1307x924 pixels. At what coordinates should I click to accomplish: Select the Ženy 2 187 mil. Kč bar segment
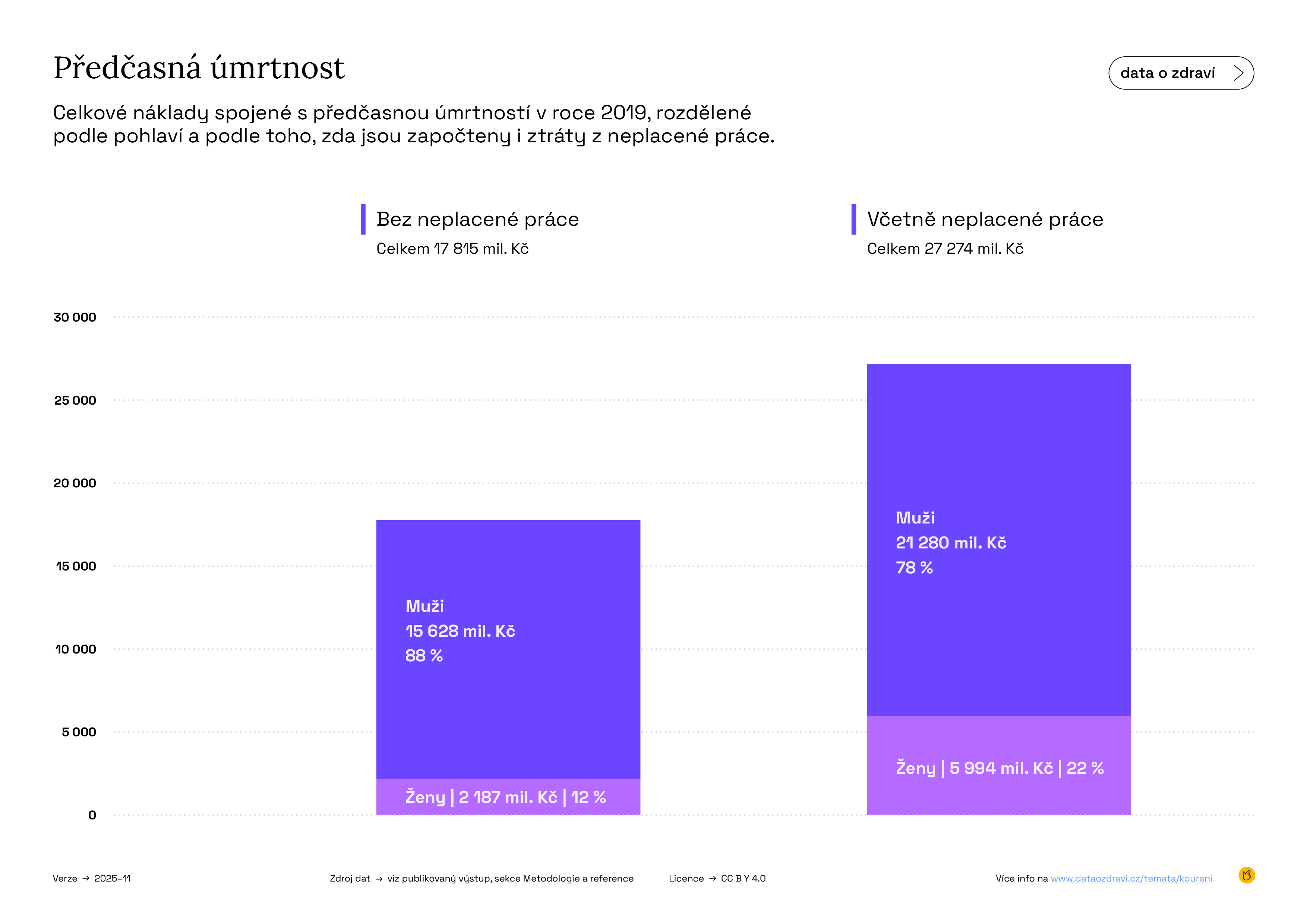click(508, 797)
